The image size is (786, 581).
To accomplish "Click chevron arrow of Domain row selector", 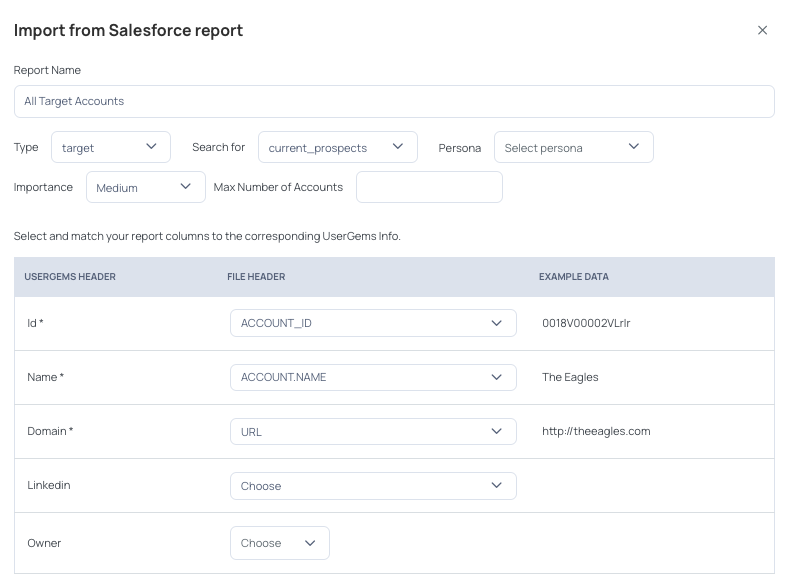I will [x=496, y=431].
